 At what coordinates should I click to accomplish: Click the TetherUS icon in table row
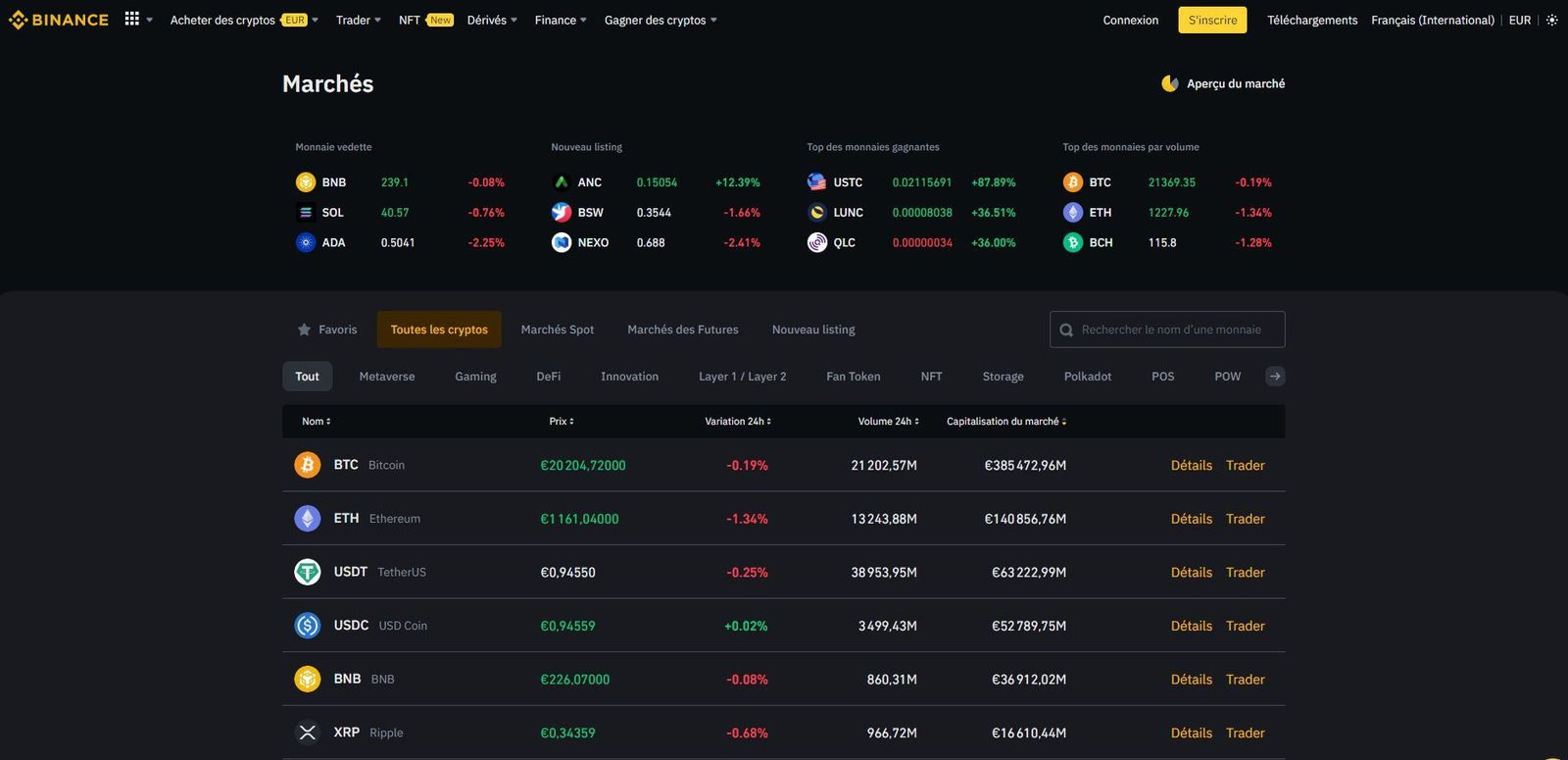pyautogui.click(x=308, y=572)
